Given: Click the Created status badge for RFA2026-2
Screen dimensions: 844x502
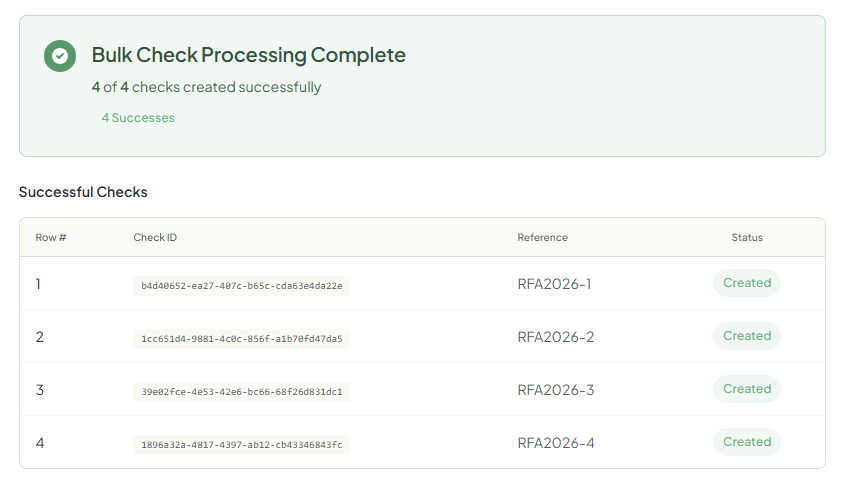Looking at the screenshot, I should coord(746,336).
